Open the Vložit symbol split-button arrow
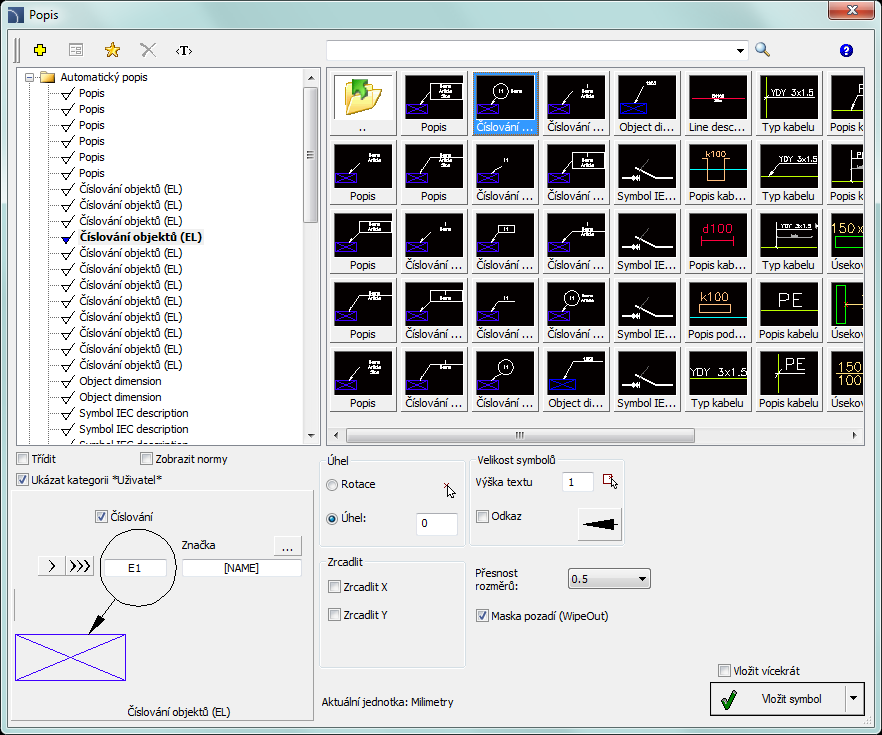 click(853, 698)
